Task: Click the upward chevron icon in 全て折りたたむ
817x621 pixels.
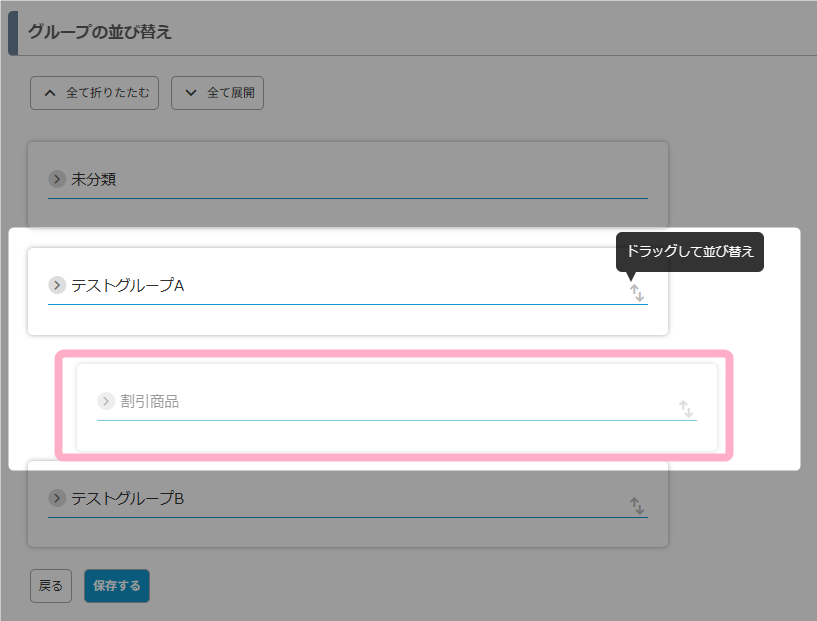Action: click(x=50, y=93)
